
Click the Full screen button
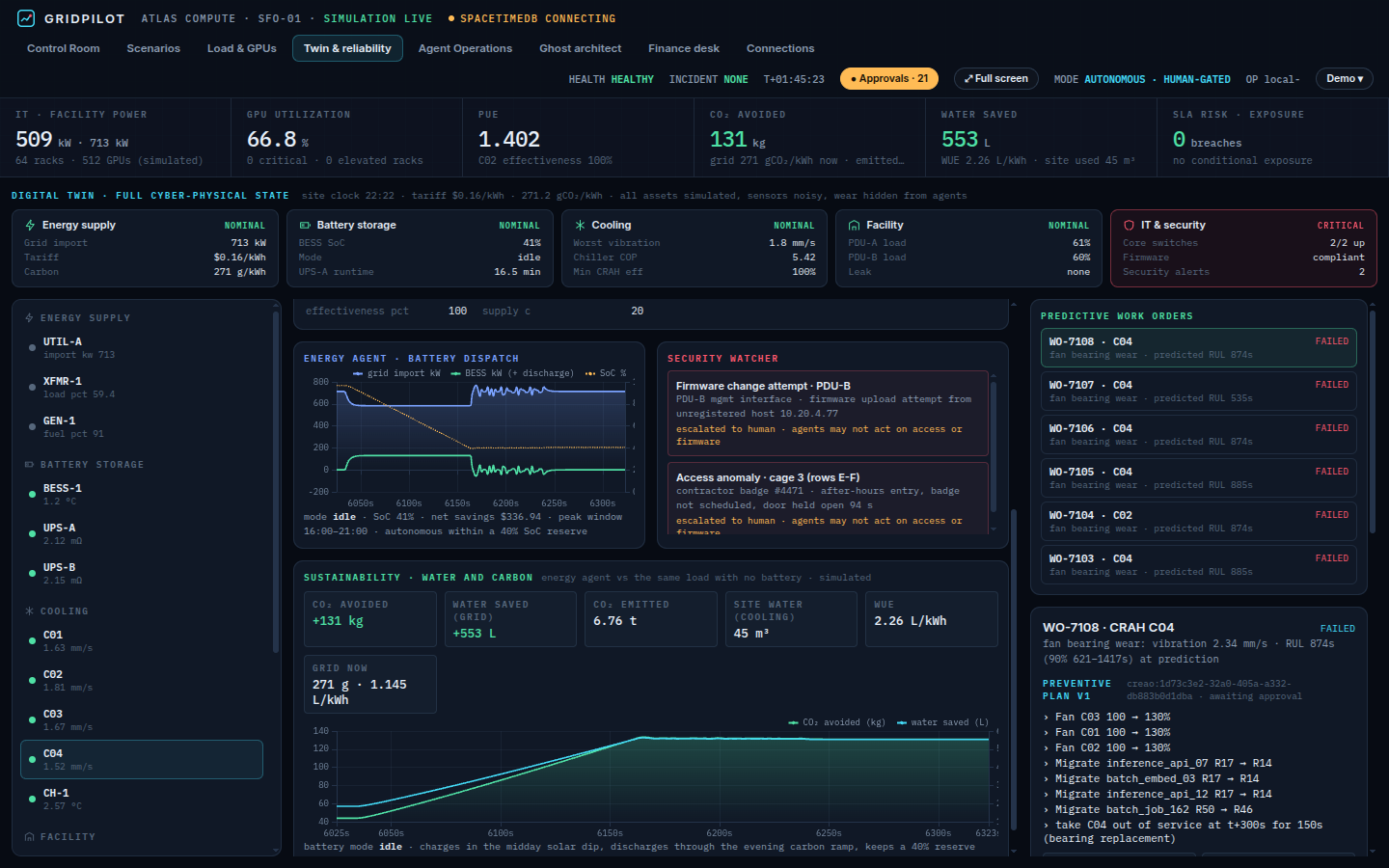click(996, 79)
